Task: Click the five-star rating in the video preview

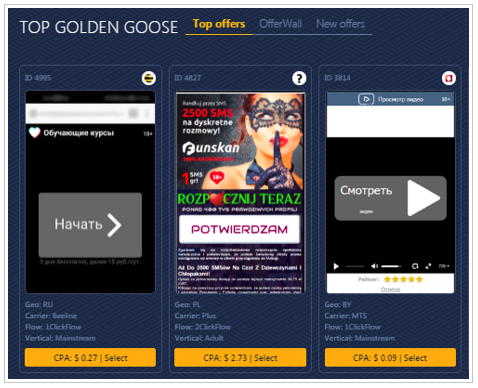Action: [x=403, y=279]
